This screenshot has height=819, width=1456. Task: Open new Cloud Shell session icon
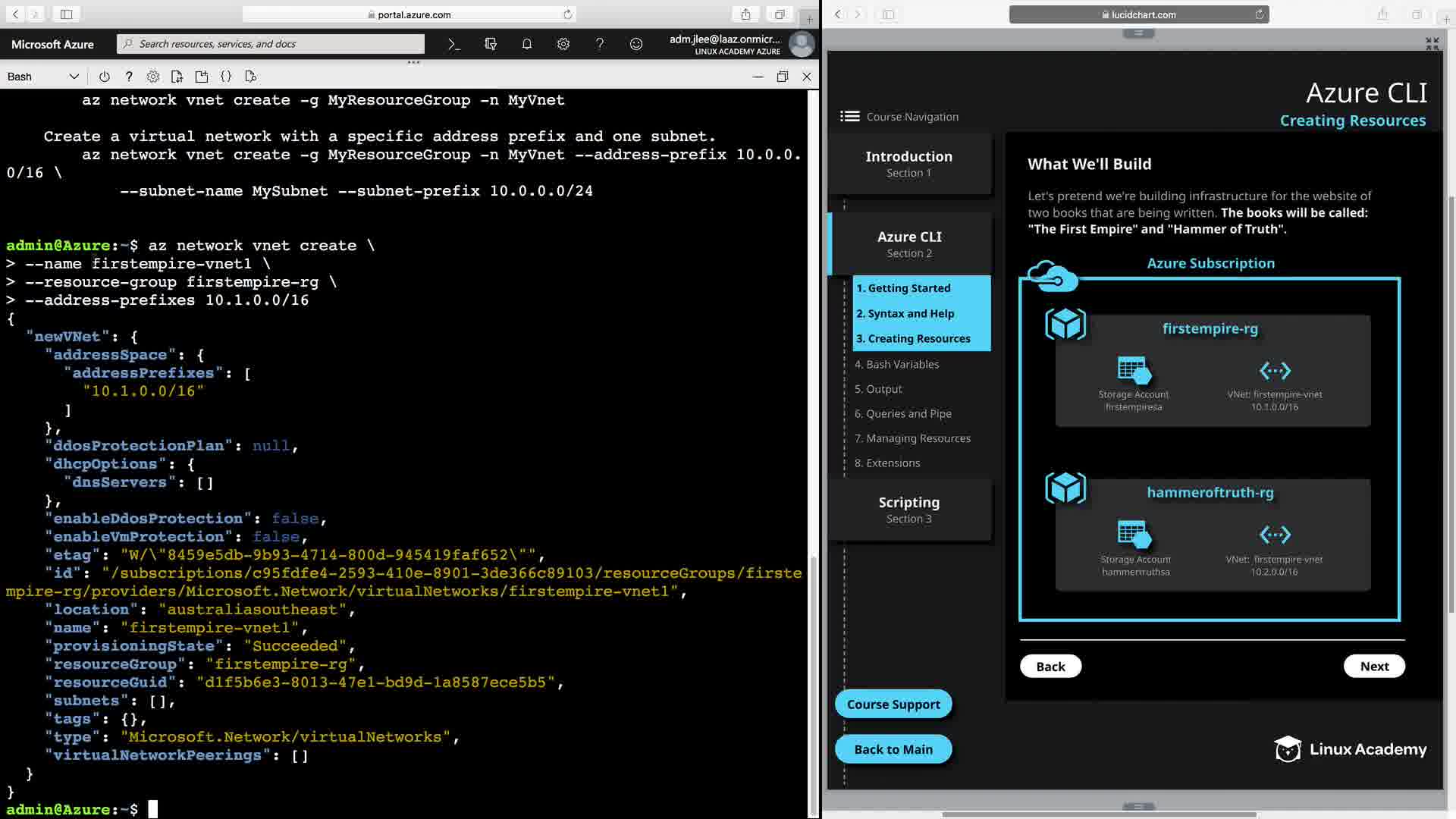(202, 77)
